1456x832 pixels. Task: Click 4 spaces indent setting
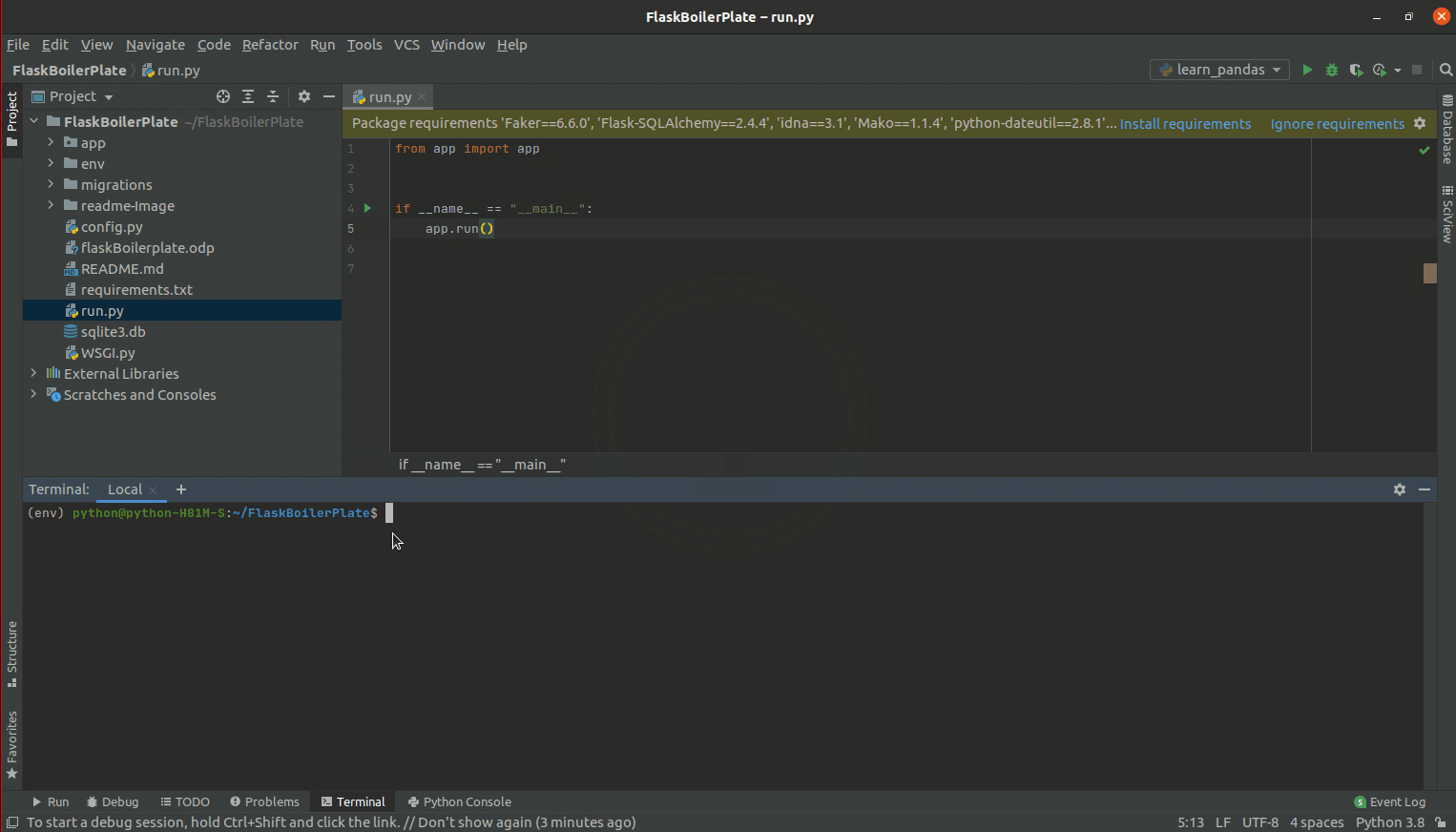1317,822
